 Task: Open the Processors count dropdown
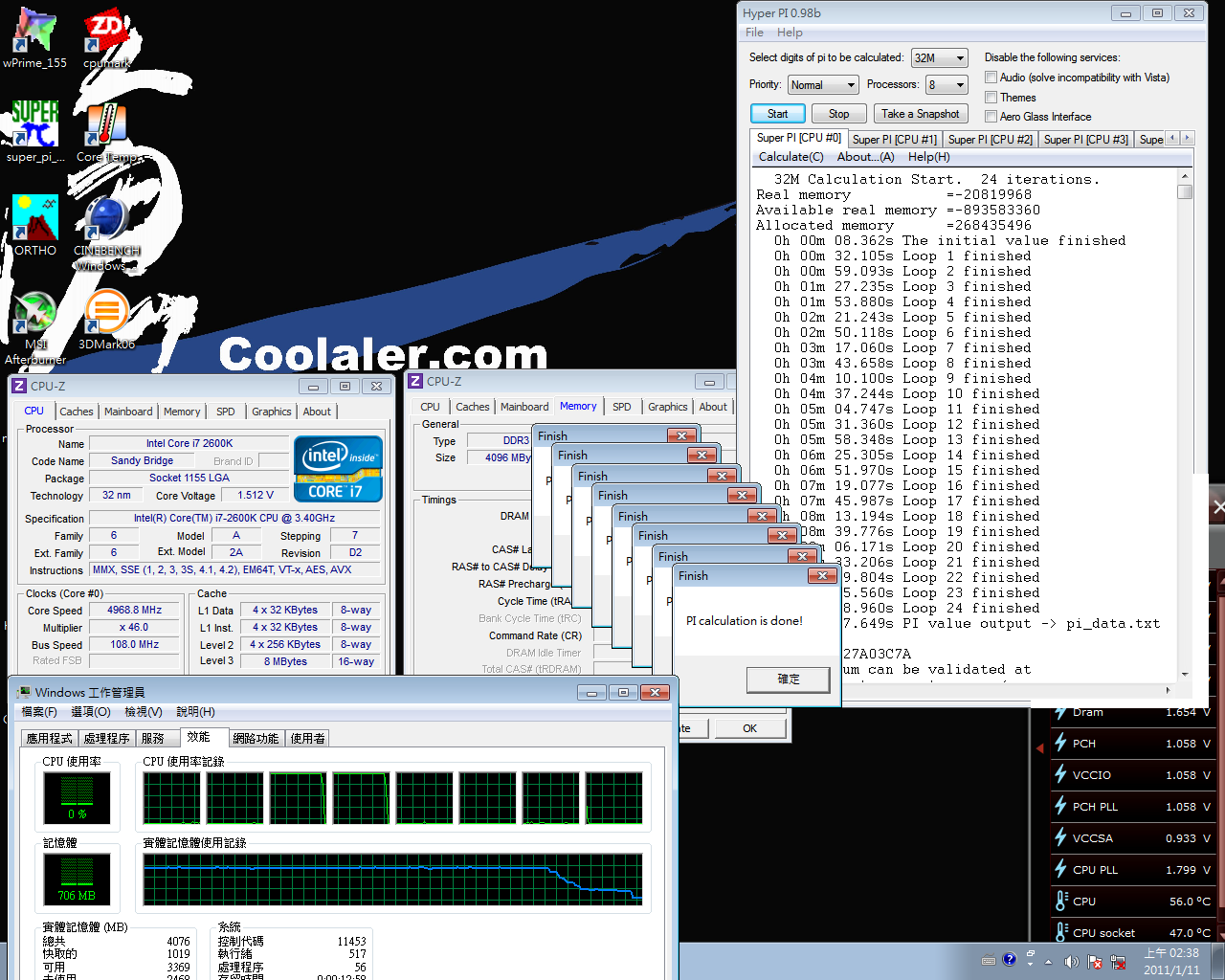pyautogui.click(x=947, y=84)
